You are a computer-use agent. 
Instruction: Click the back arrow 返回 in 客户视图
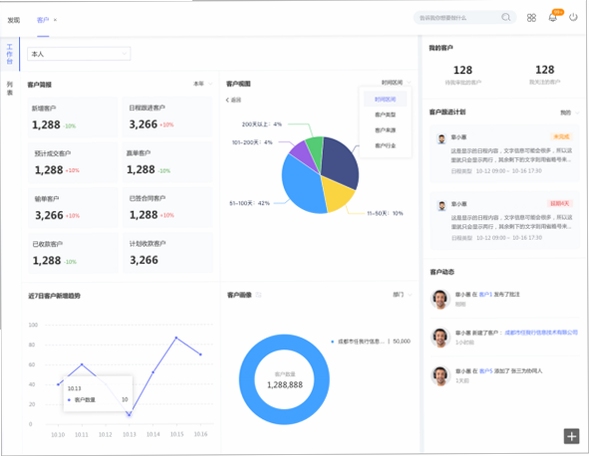click(x=233, y=100)
